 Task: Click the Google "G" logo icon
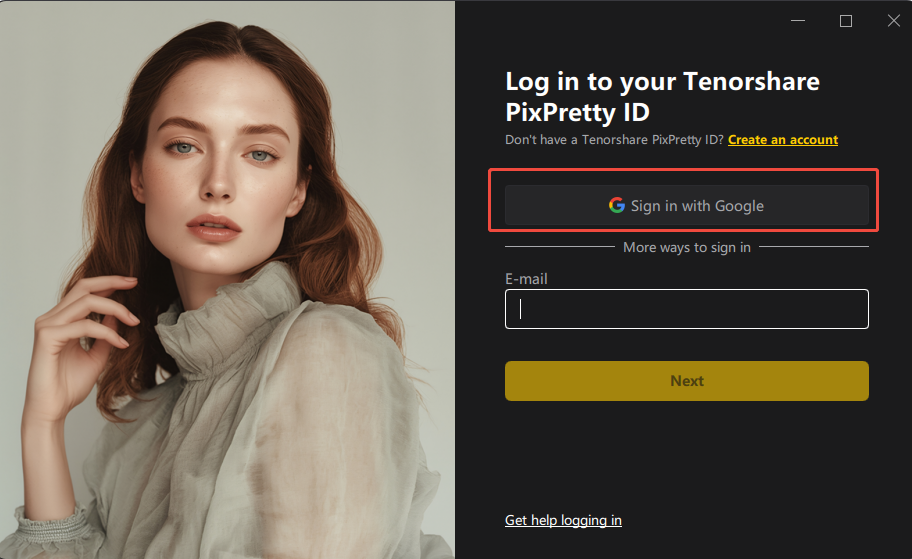pyautogui.click(x=617, y=205)
